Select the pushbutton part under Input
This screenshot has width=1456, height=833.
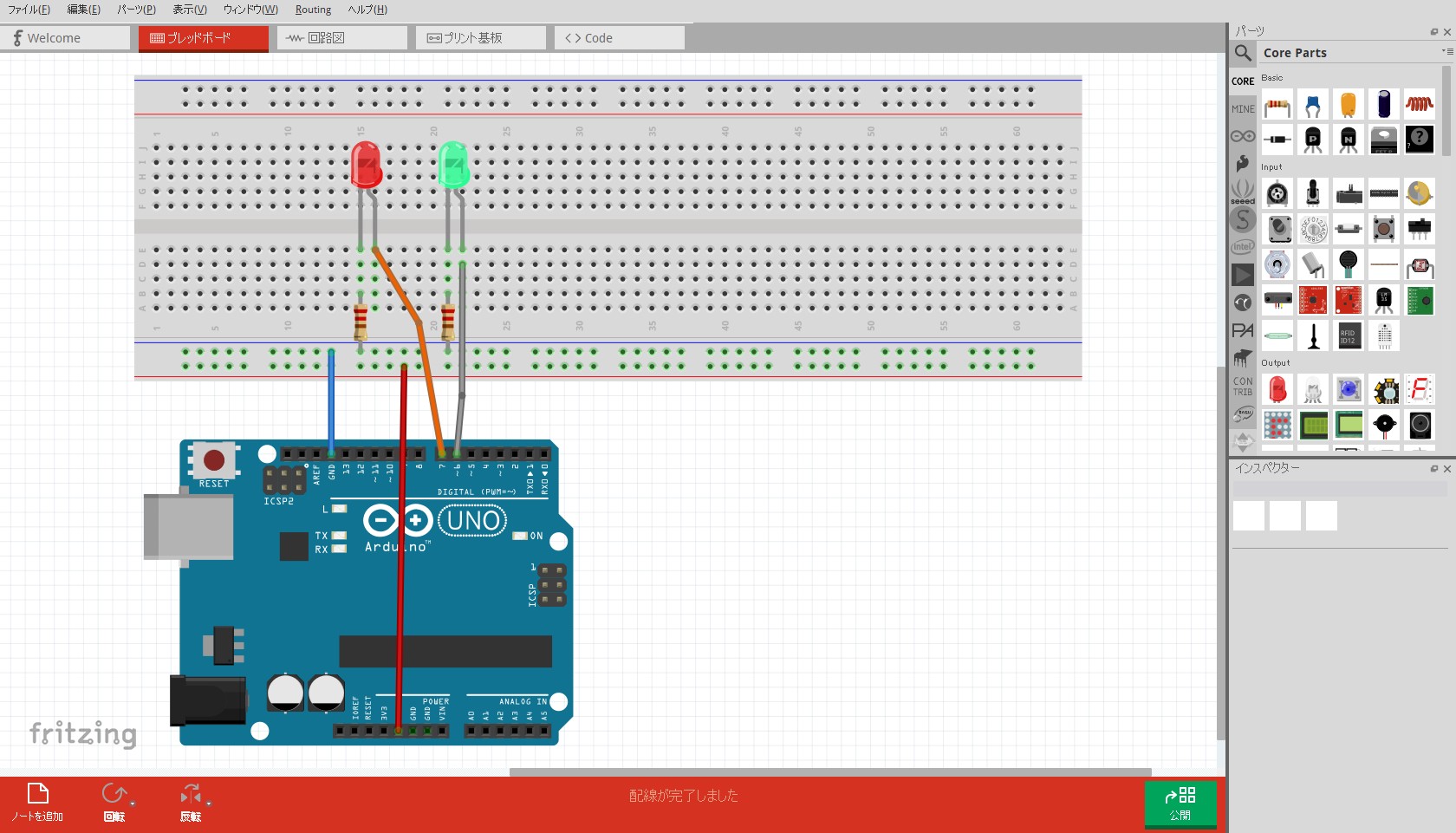1383,229
